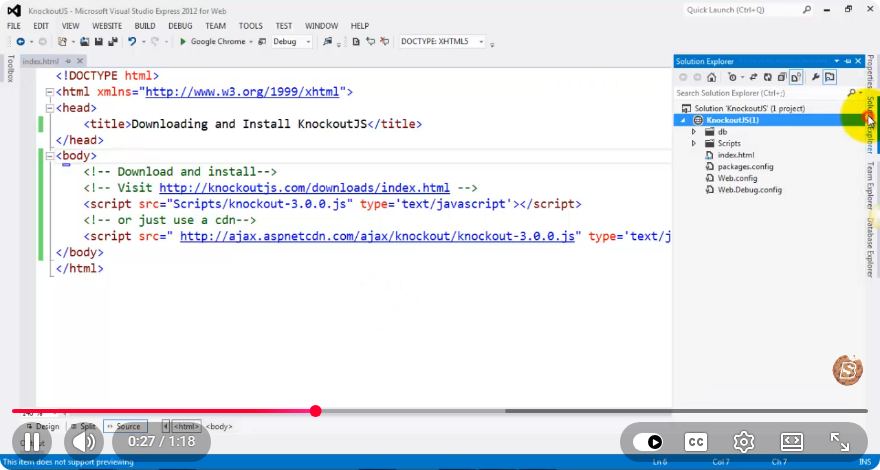Open Properties via wrench icon
The height and width of the screenshot is (470, 880).
coord(815,77)
